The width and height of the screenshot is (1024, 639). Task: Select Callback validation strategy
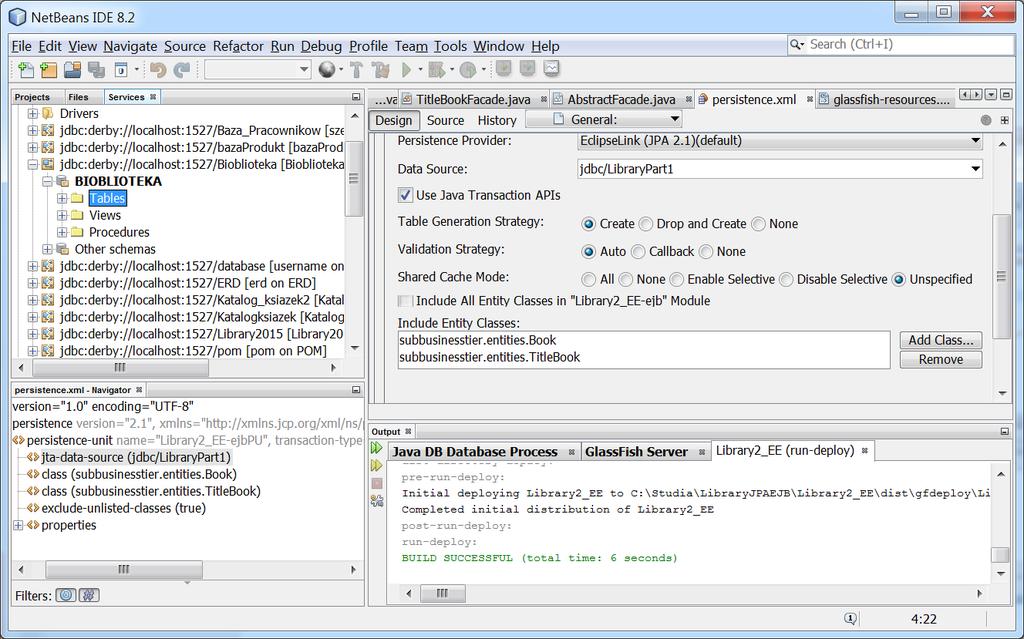click(638, 252)
